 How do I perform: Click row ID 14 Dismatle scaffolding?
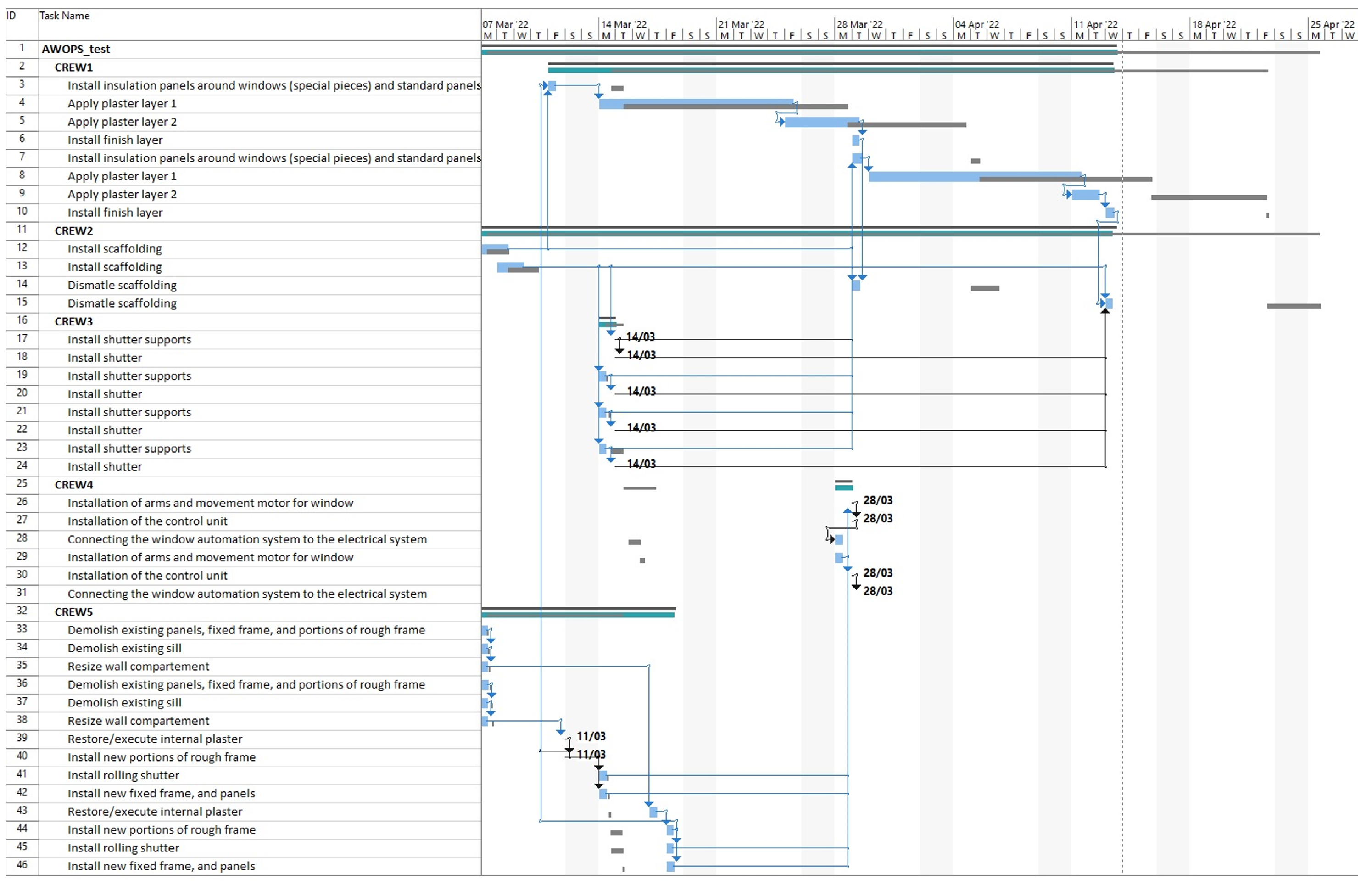click(x=122, y=285)
